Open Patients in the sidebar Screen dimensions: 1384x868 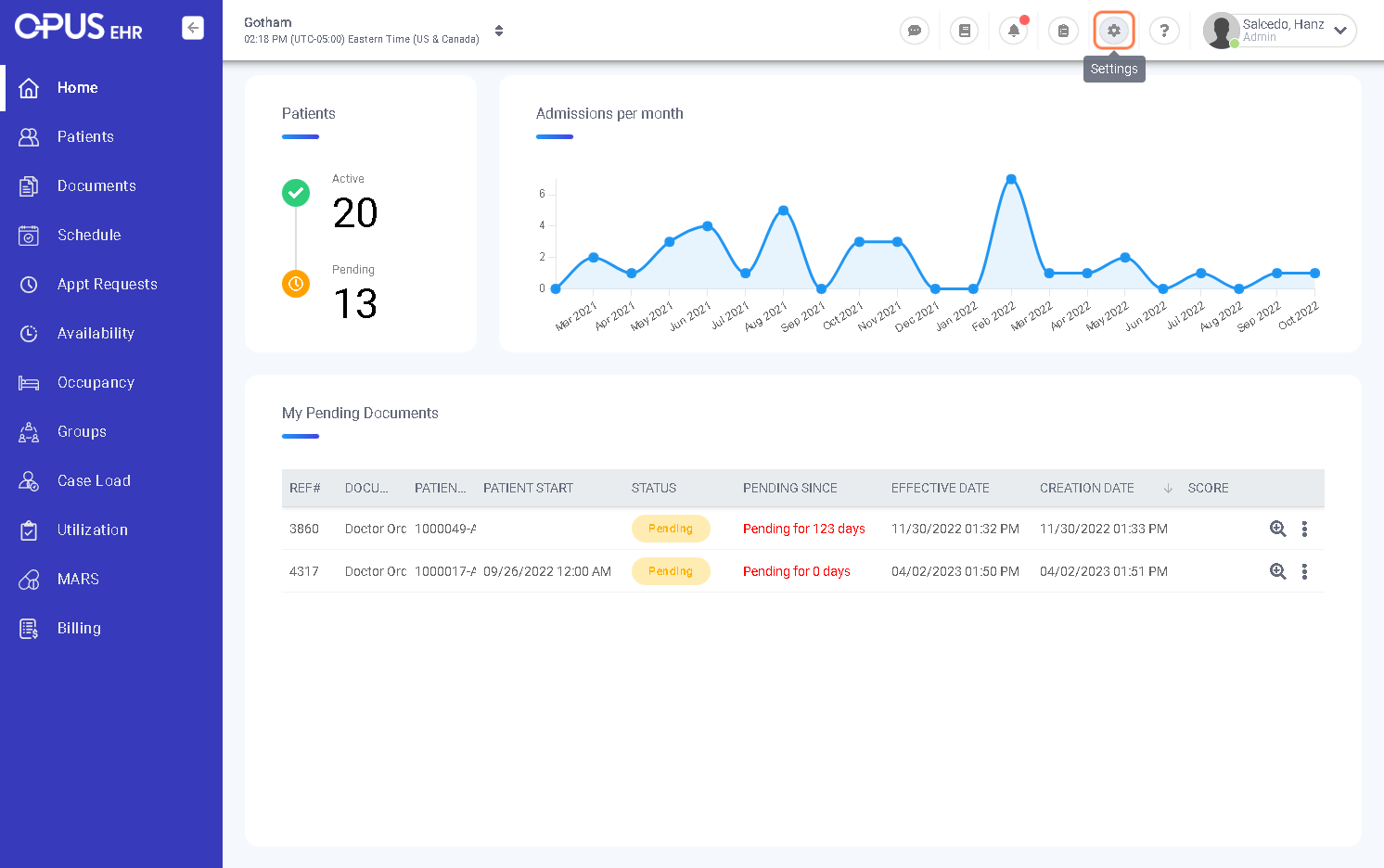[85, 136]
